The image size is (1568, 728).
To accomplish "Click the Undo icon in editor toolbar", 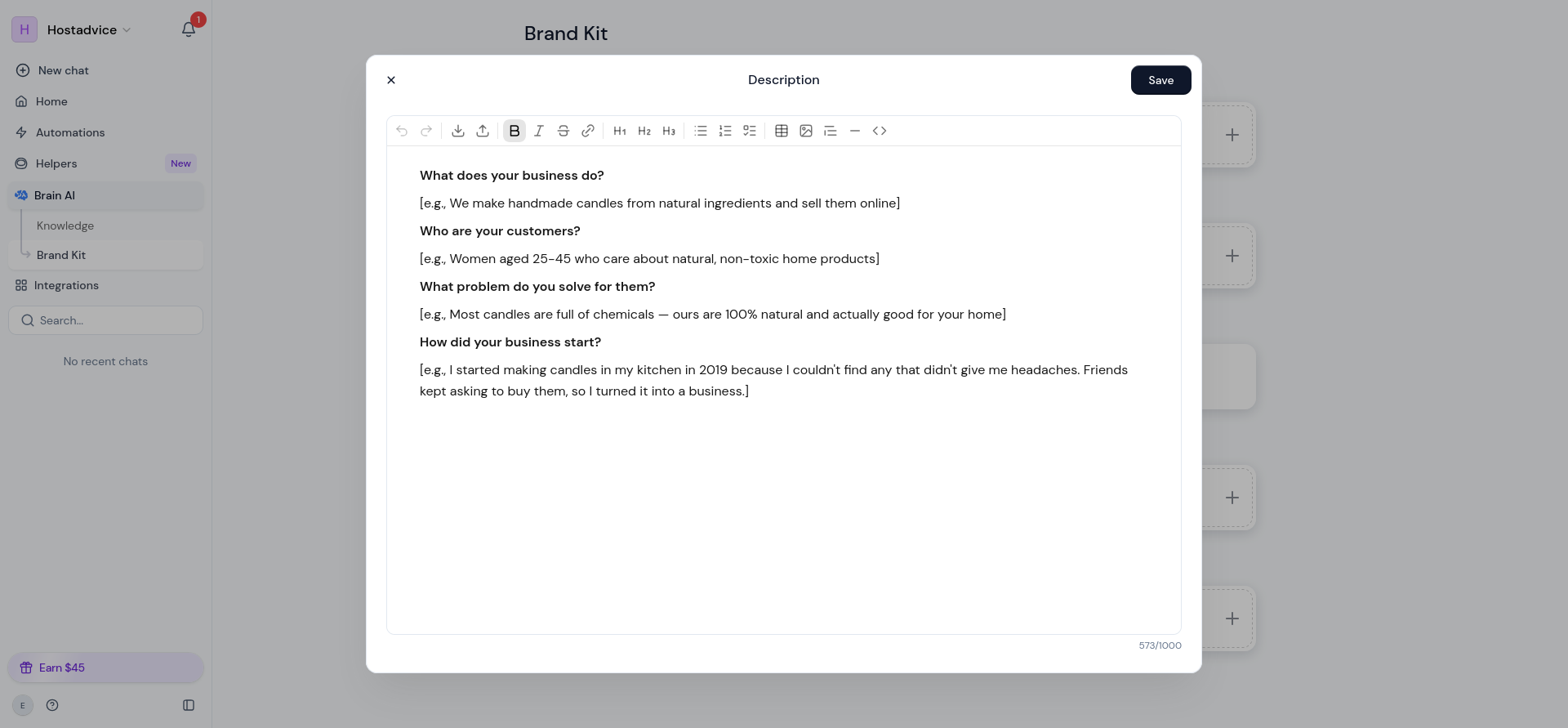I will [402, 131].
